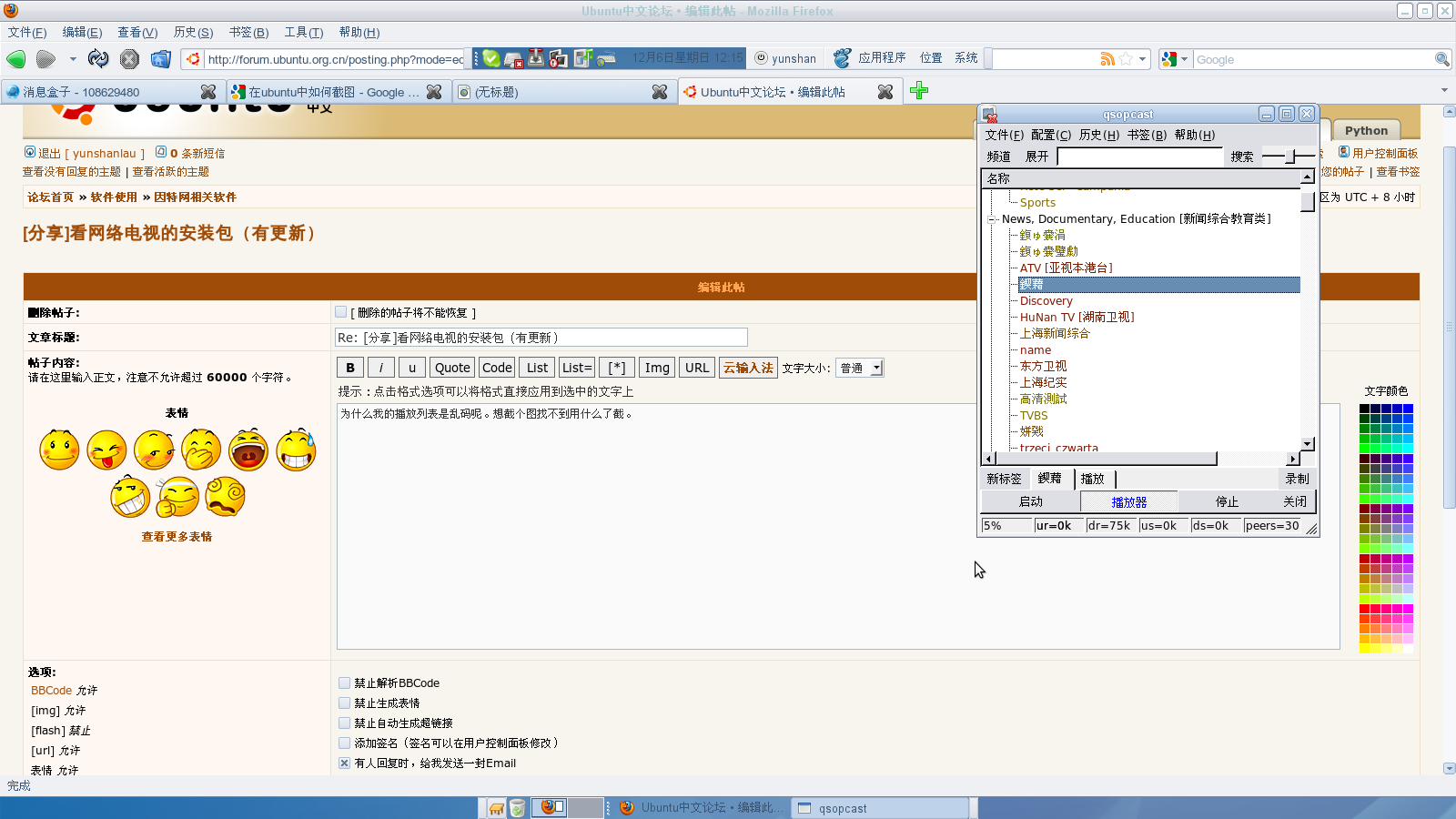The height and width of the screenshot is (819, 1456).
Task: Select HuNan TV [湖南卫视] channel in qsopcast
Action: point(1077,318)
